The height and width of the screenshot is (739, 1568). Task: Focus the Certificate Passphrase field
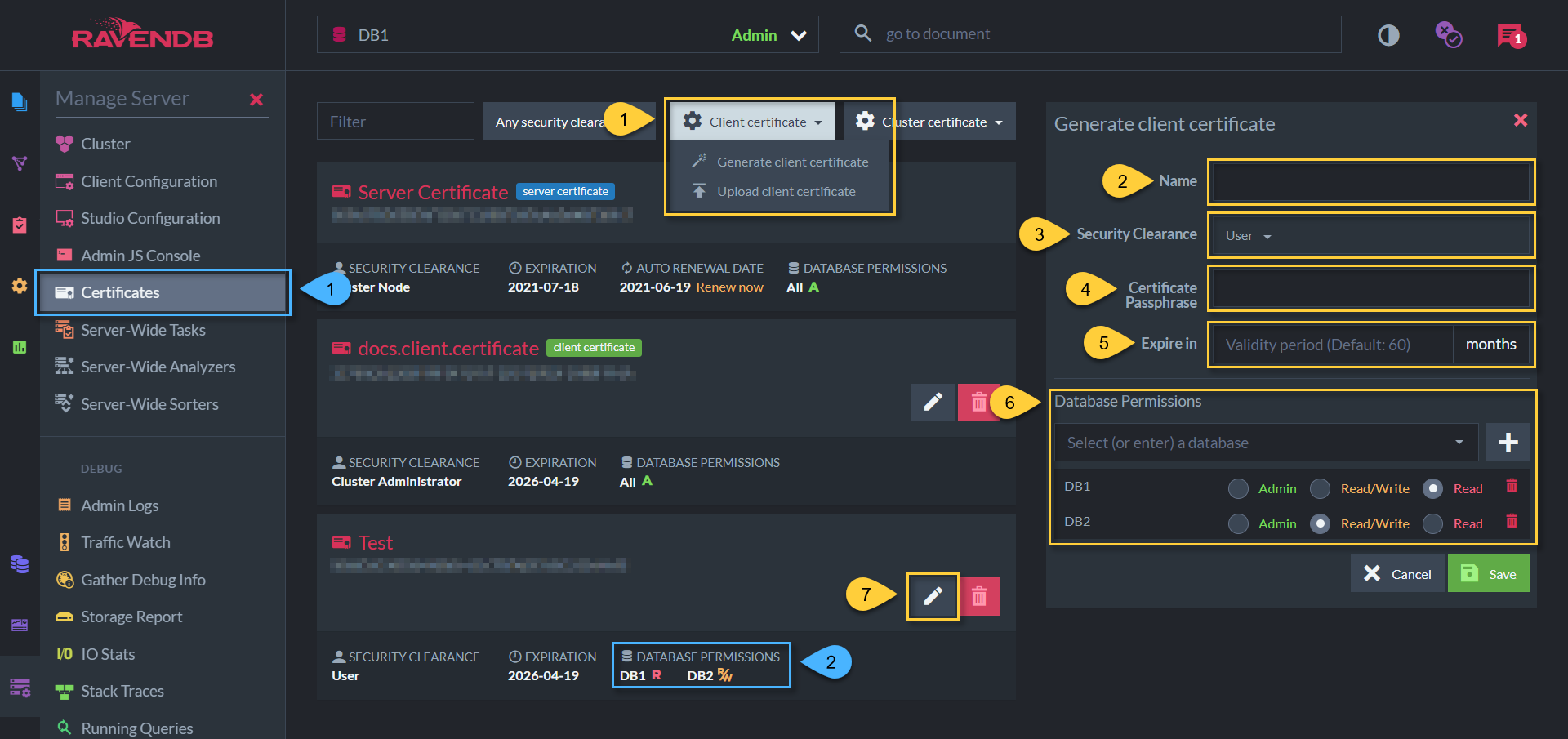(1370, 288)
